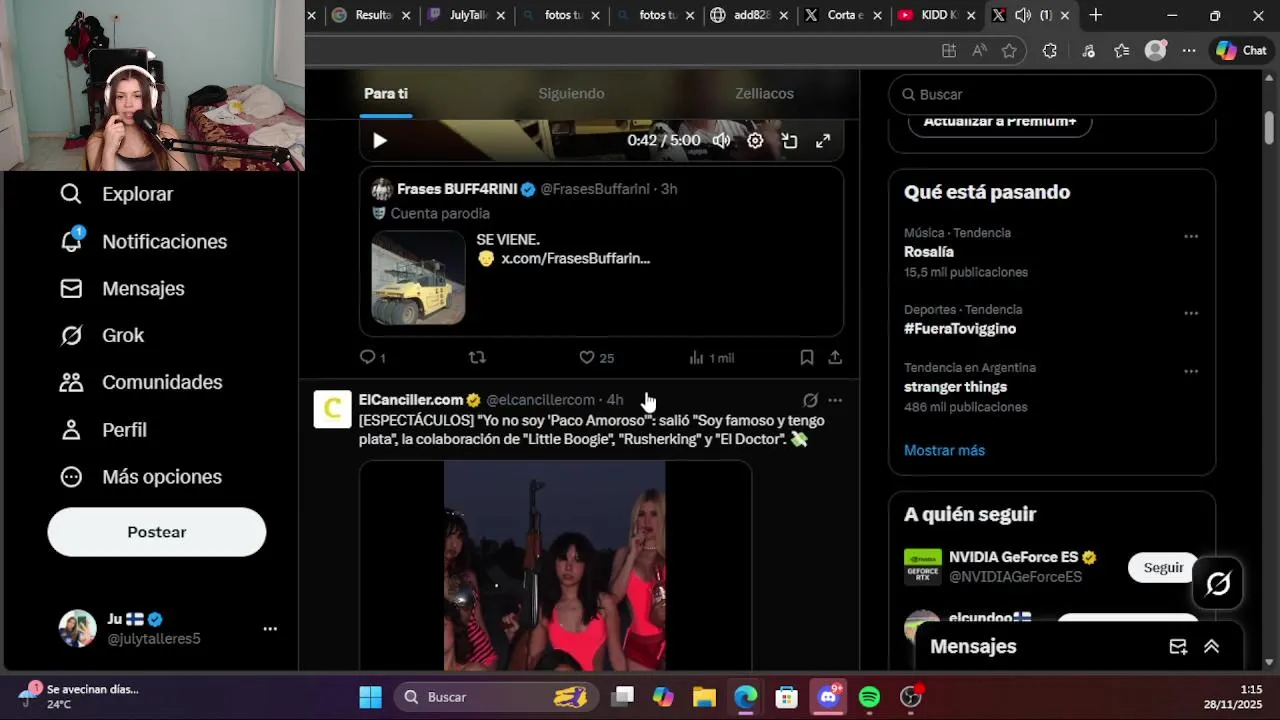The width and height of the screenshot is (1280, 720).
Task: Click Grok icon on ElCanciller post
Action: 810,400
